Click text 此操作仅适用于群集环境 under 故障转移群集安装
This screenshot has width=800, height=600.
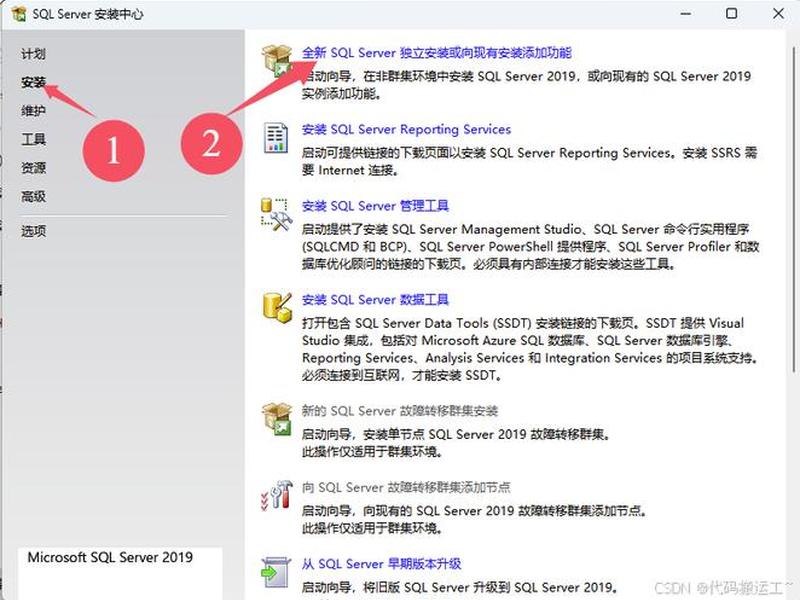tap(371, 452)
